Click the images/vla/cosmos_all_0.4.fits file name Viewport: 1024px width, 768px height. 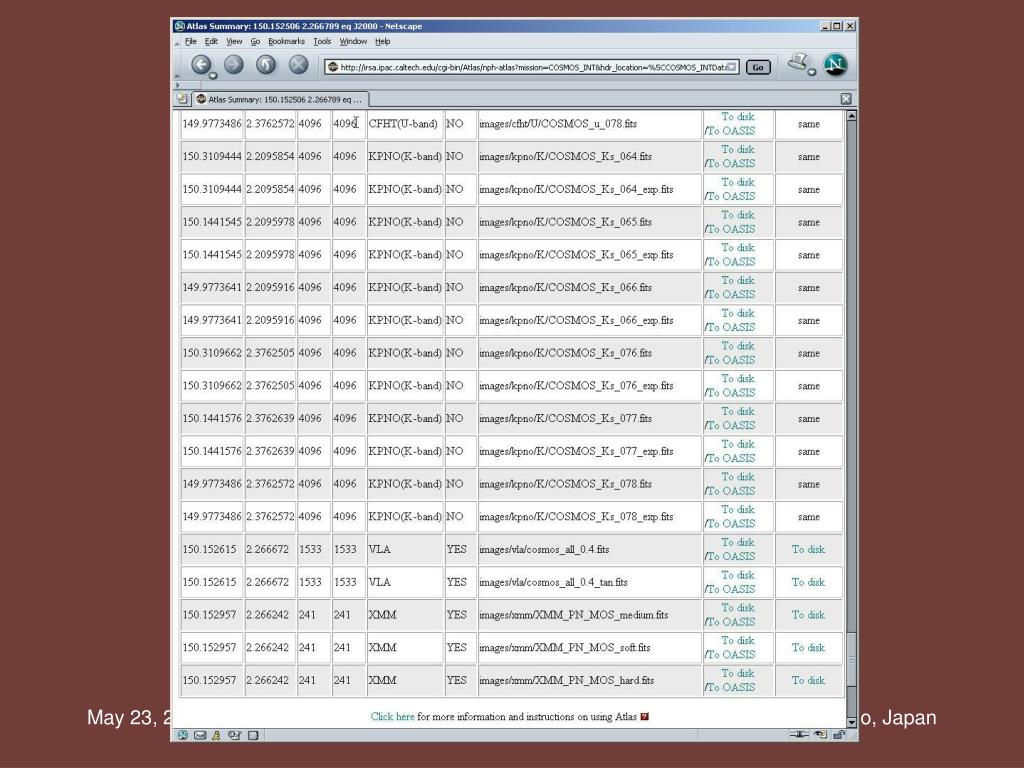pos(544,549)
